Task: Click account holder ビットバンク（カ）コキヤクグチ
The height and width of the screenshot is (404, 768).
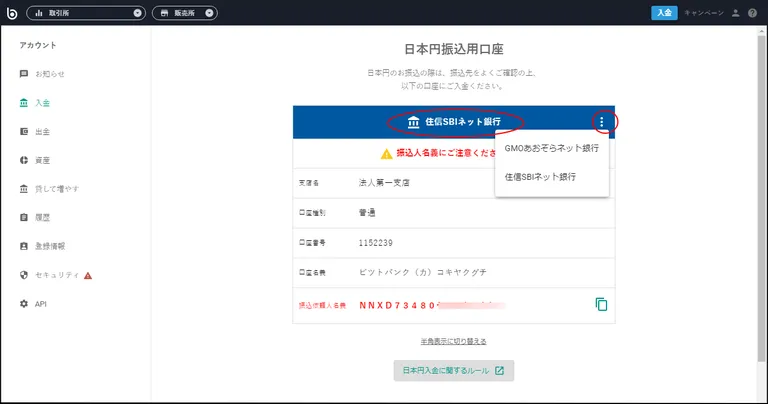Action: tap(423, 272)
